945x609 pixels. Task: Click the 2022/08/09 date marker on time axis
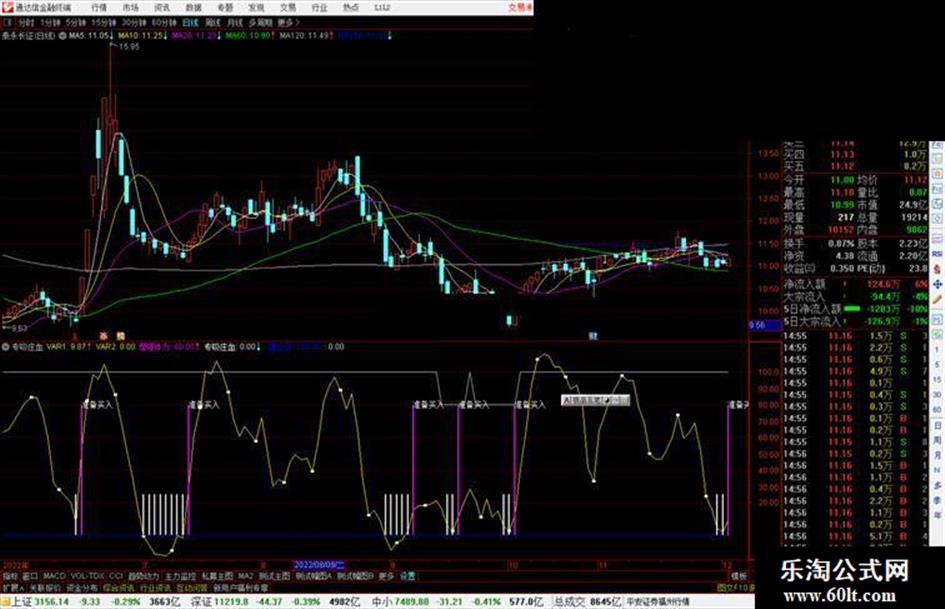(x=319, y=565)
